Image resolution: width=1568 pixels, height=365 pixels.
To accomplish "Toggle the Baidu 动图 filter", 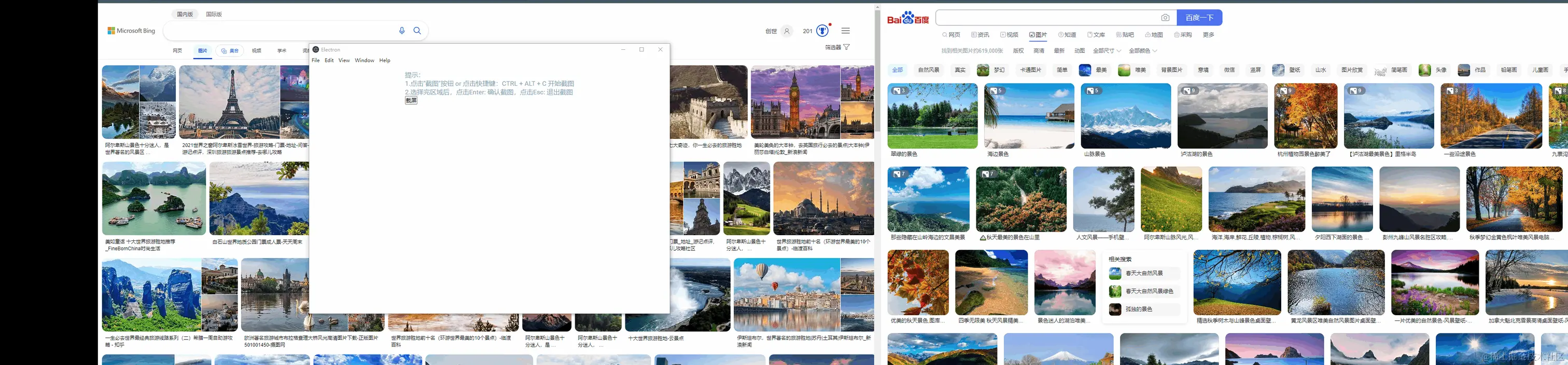I will tap(1080, 50).
